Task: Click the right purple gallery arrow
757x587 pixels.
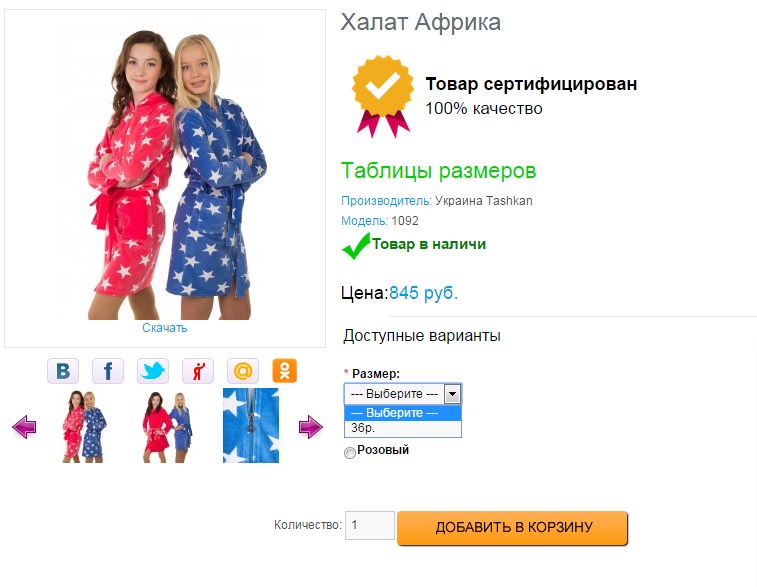Action: [310, 427]
